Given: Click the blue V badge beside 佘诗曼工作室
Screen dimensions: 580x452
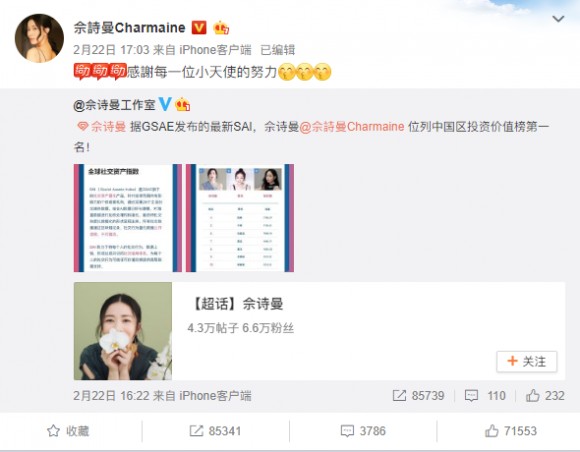Looking at the screenshot, I should click(165, 104).
